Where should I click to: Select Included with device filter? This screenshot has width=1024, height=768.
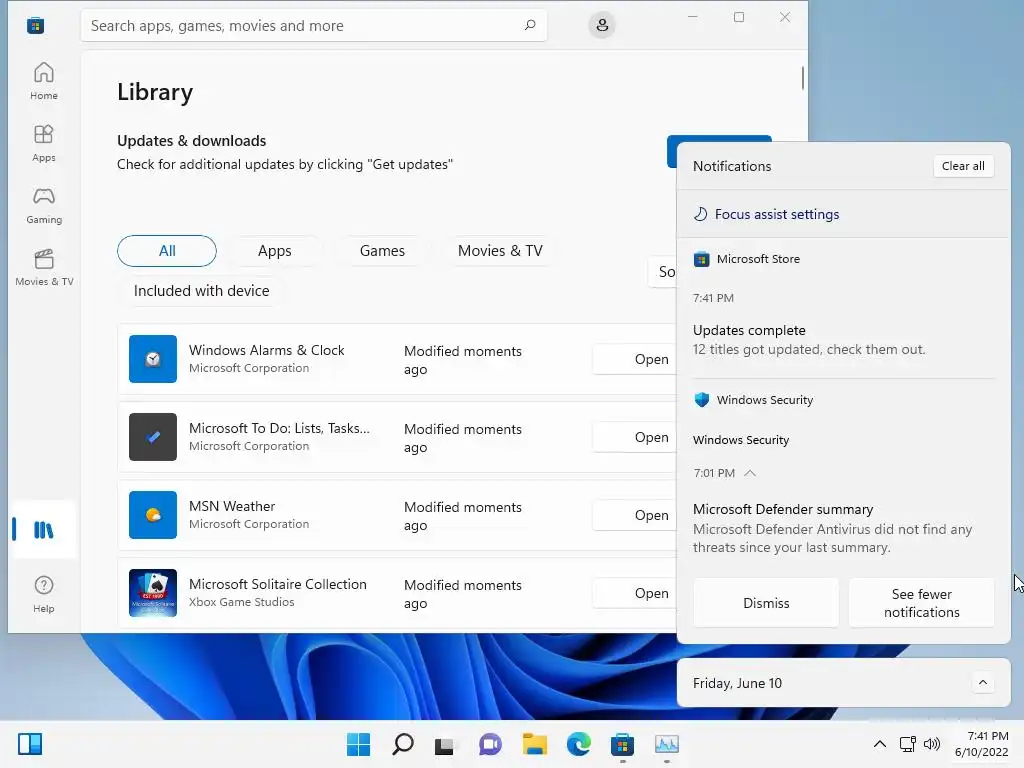coord(201,291)
